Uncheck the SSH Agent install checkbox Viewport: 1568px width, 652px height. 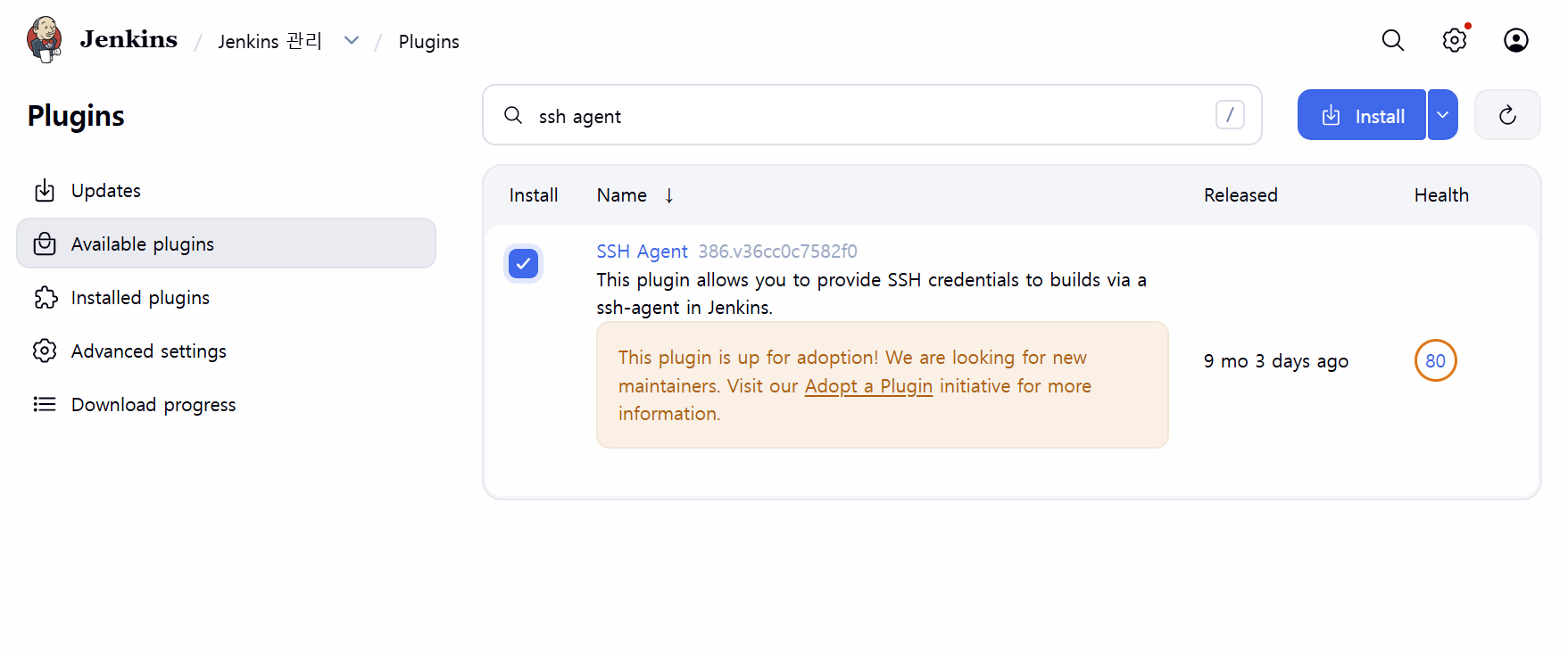(x=523, y=263)
